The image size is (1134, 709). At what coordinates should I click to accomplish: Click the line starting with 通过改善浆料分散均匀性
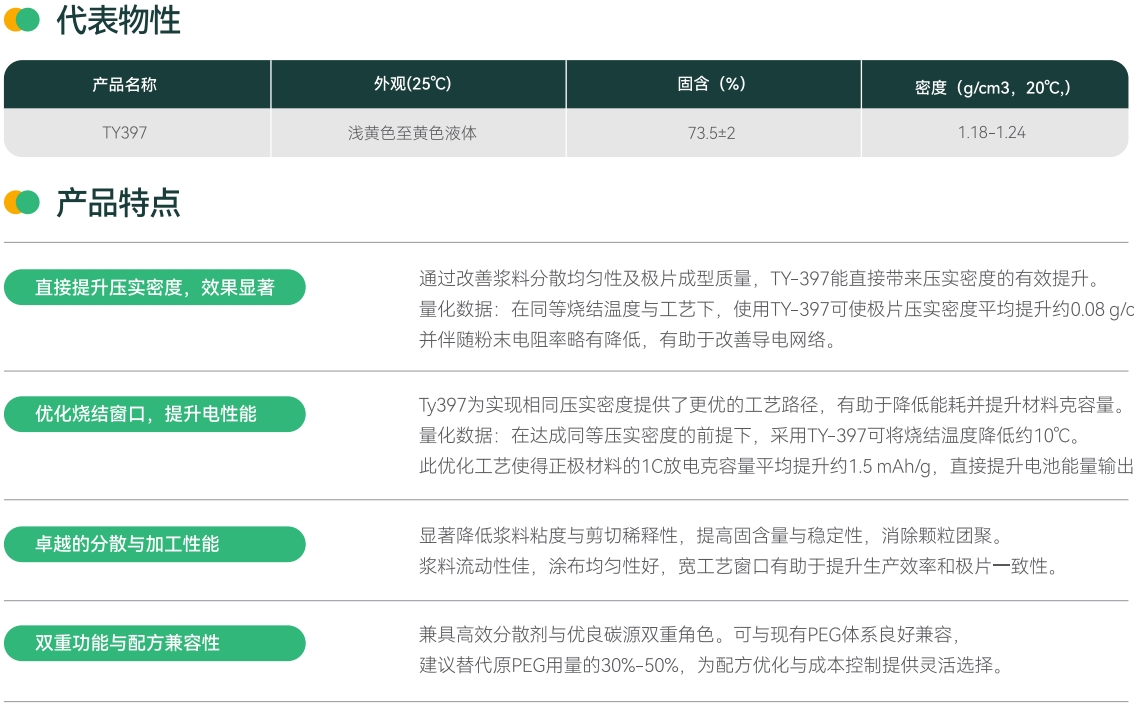pos(759,279)
